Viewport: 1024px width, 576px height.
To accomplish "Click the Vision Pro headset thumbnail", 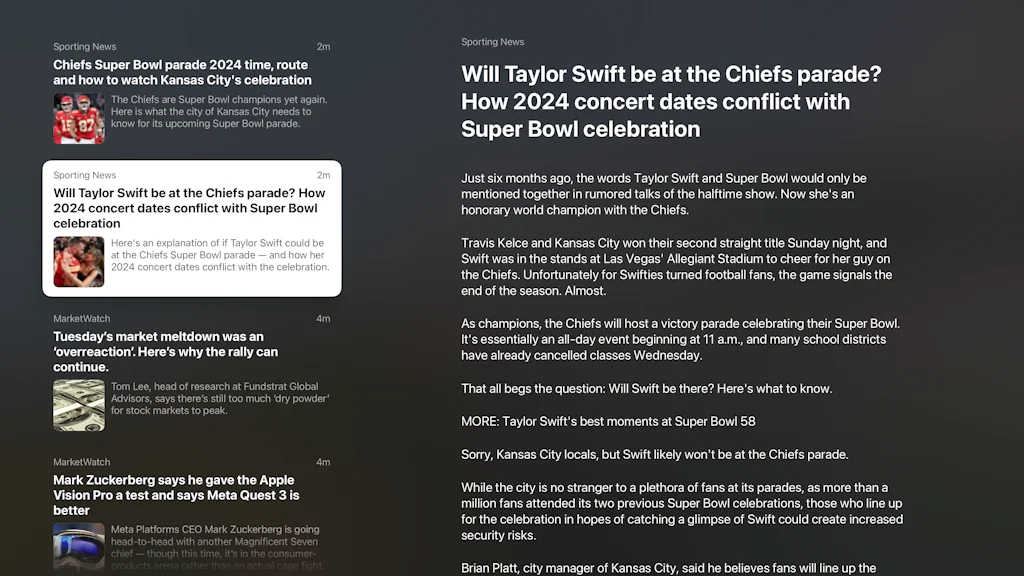I will [x=79, y=548].
